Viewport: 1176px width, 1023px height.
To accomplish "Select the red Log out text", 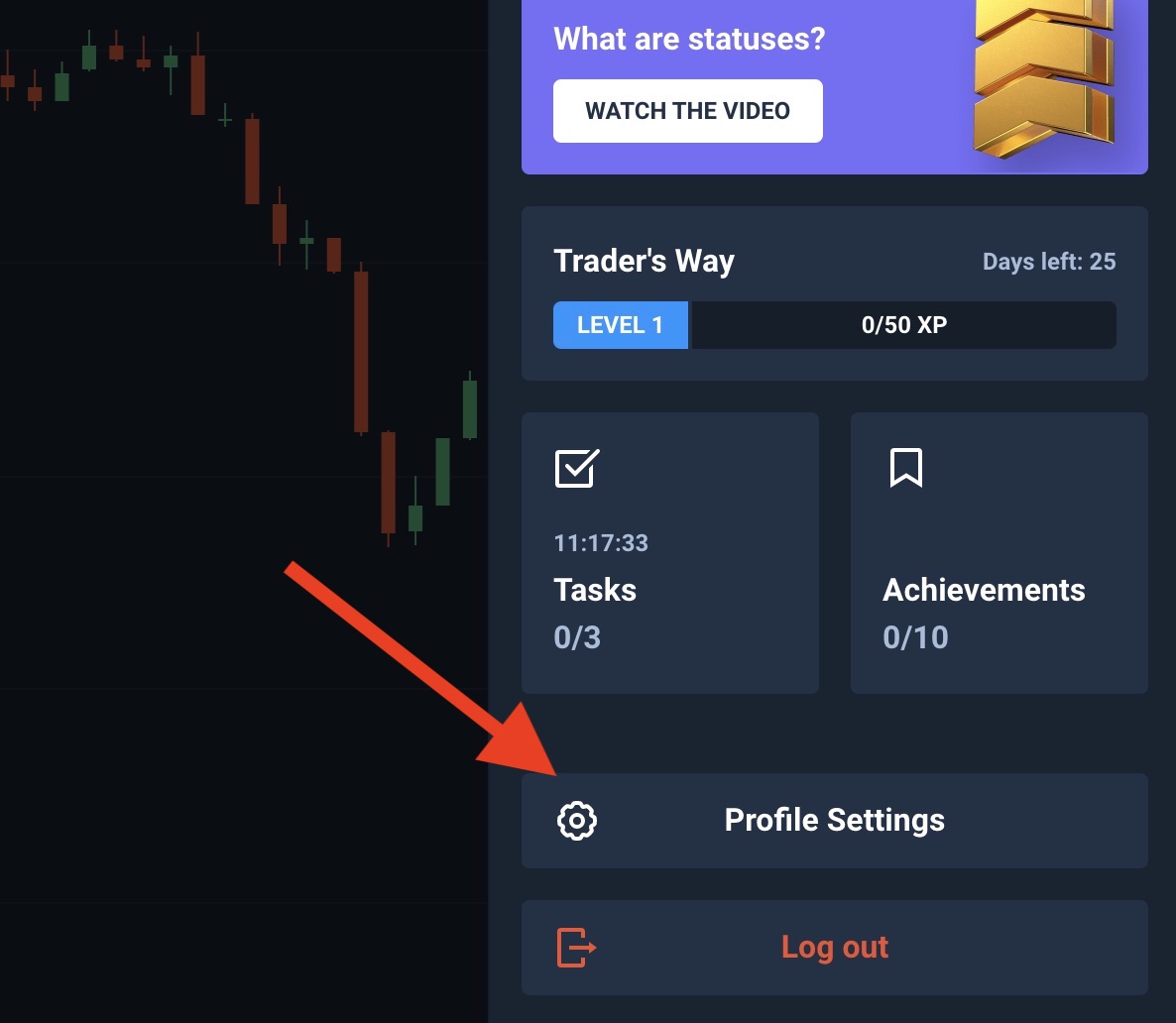I will 834,947.
